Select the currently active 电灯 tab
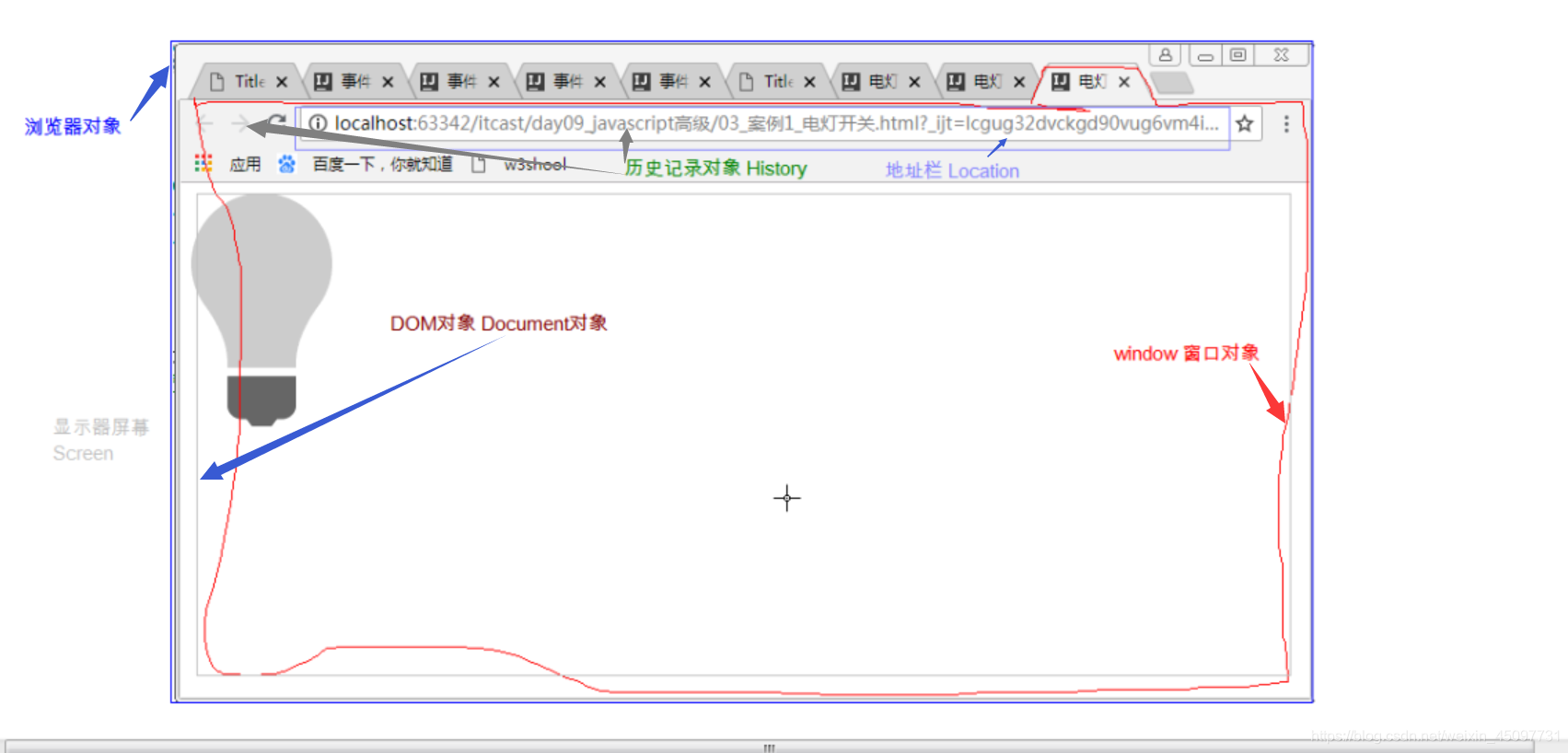 point(1090,82)
